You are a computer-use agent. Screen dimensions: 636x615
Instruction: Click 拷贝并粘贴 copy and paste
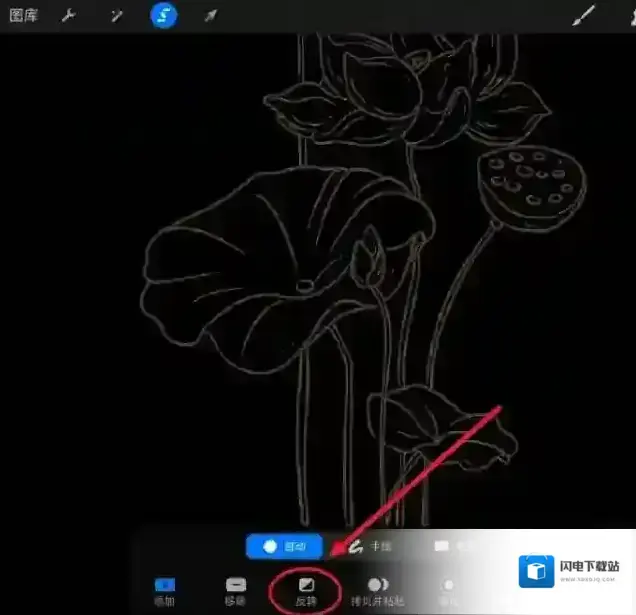pyautogui.click(x=378, y=588)
